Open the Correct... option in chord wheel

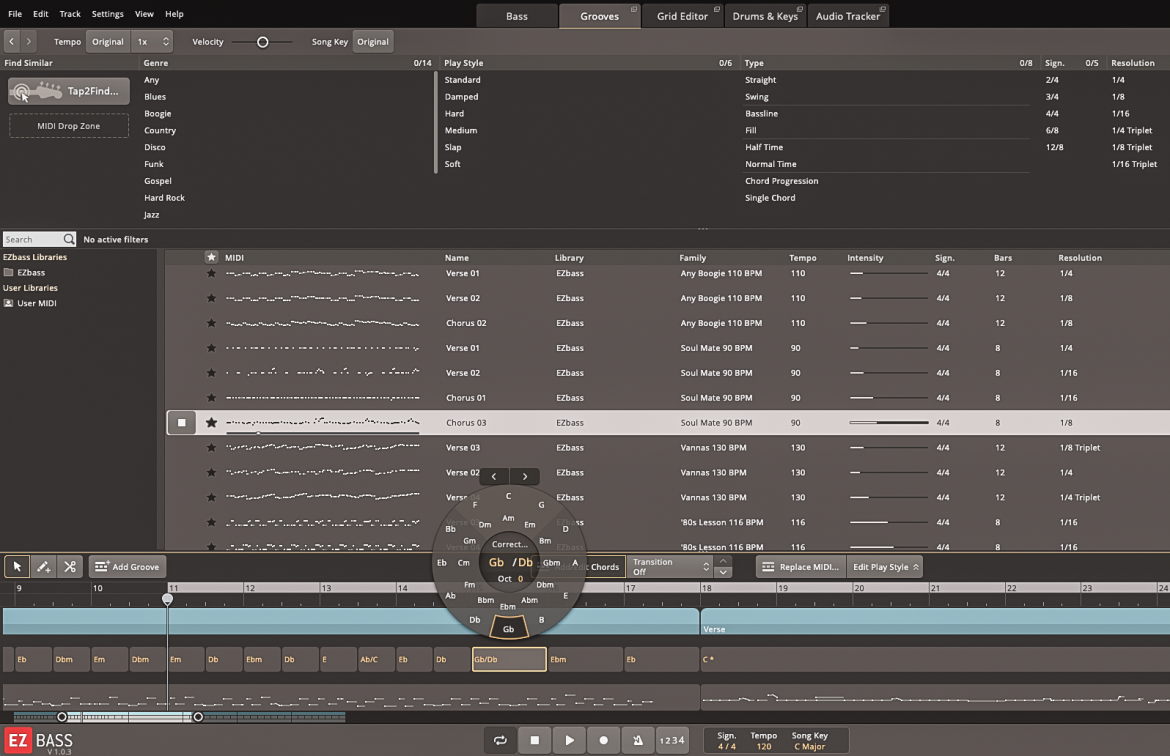(x=510, y=544)
